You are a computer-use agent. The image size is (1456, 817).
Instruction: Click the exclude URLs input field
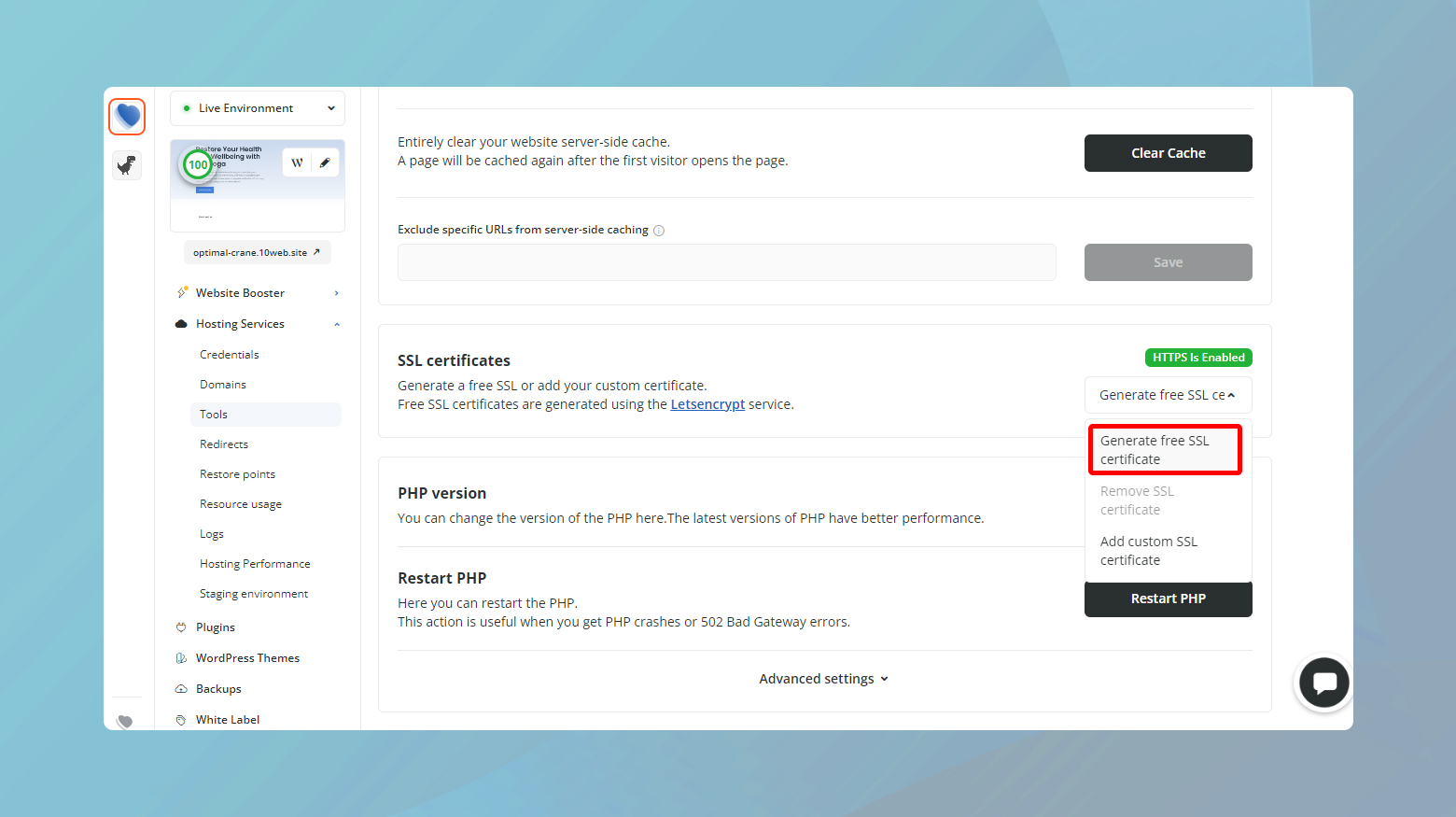[x=726, y=262]
